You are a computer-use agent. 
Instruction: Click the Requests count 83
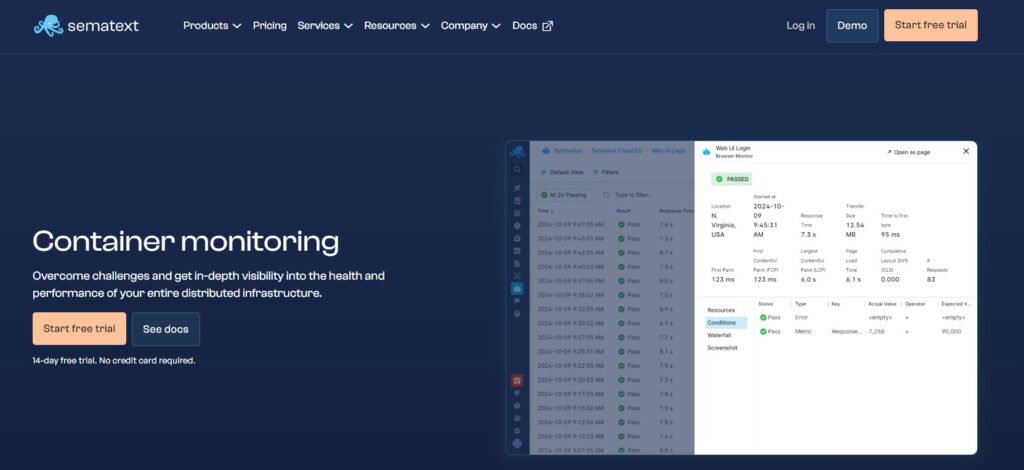(x=931, y=279)
